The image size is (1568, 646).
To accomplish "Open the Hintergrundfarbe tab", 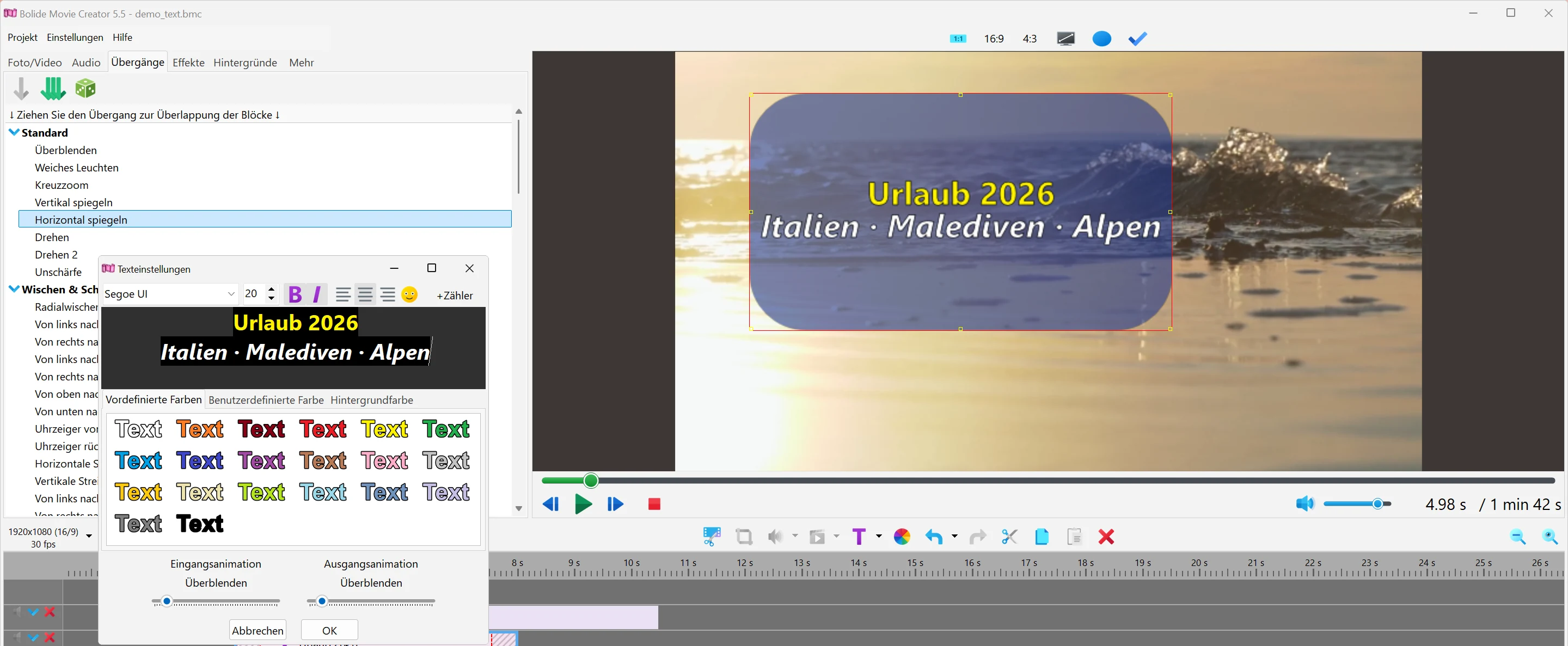I will [372, 400].
